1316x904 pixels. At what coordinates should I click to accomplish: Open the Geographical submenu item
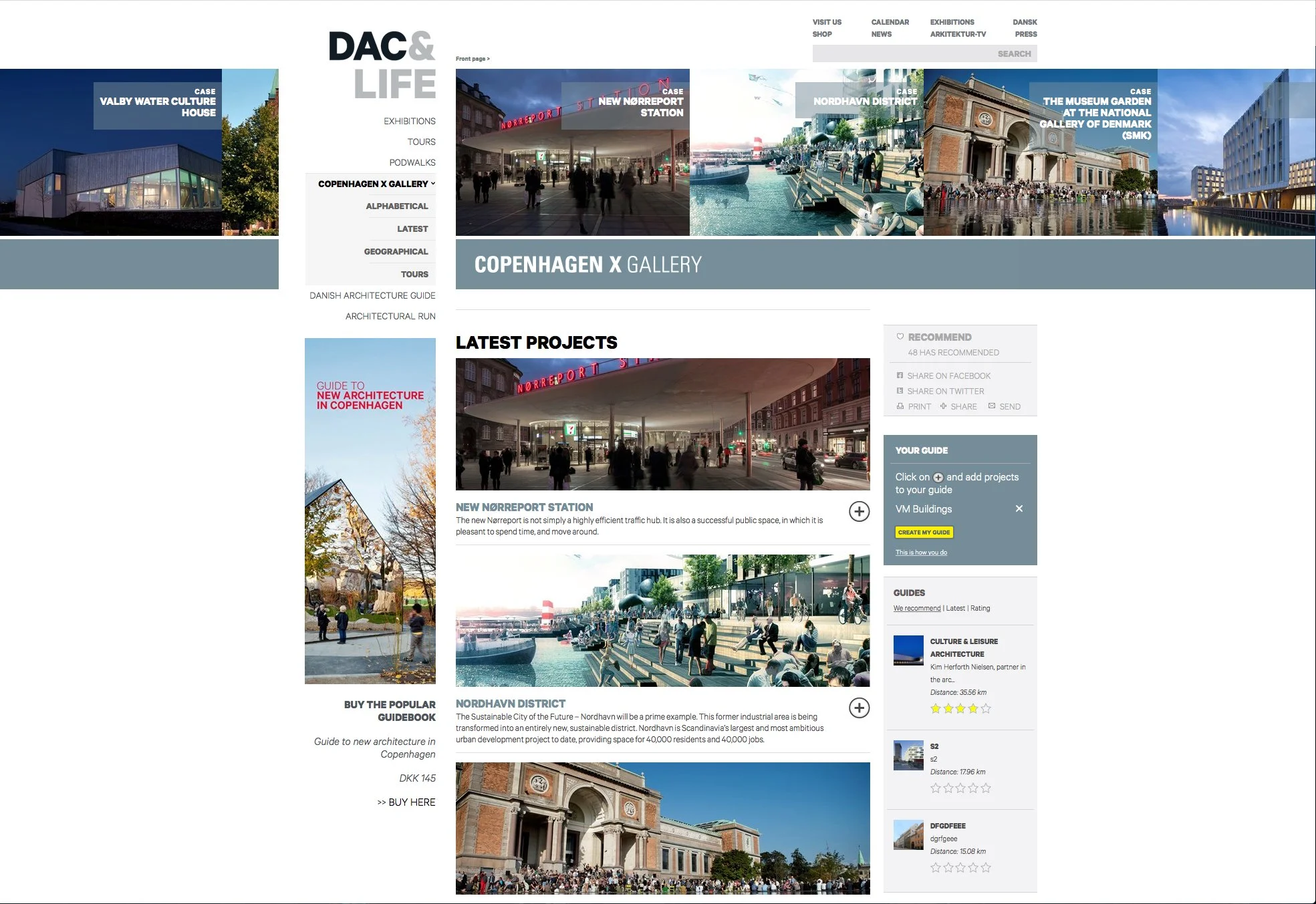pyautogui.click(x=396, y=252)
